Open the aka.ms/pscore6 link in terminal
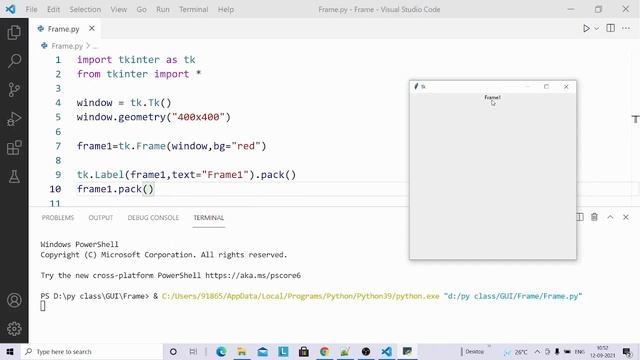The image size is (640, 360). pyautogui.click(x=253, y=275)
